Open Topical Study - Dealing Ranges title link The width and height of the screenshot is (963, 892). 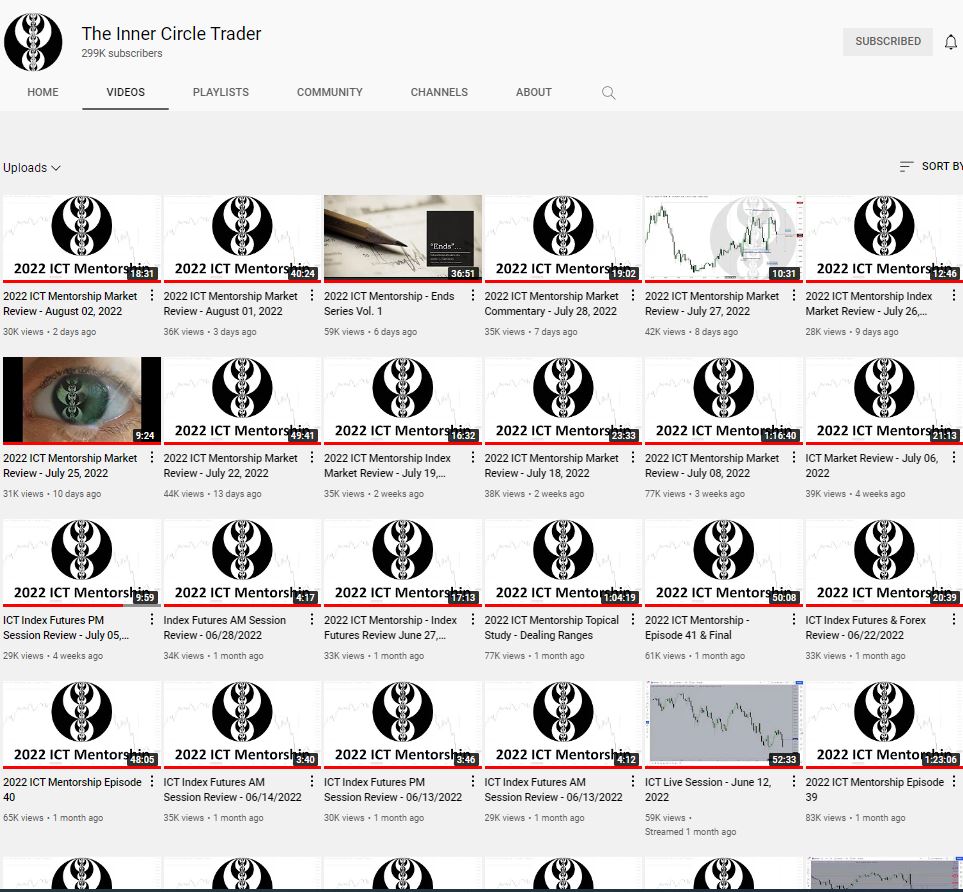[551, 627]
